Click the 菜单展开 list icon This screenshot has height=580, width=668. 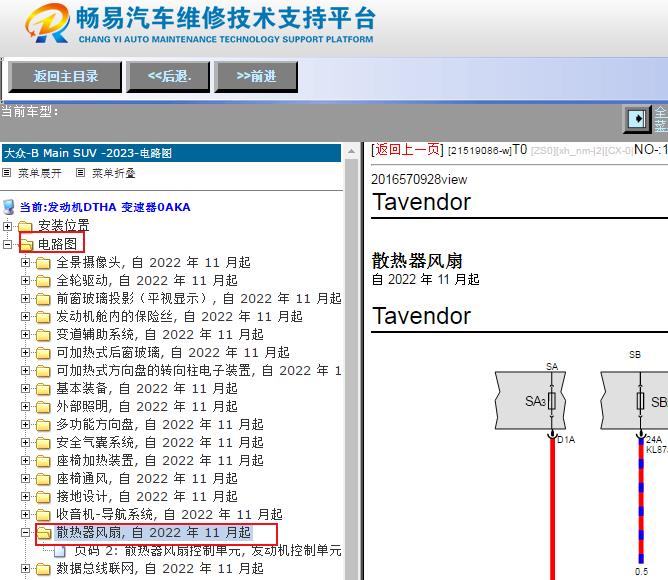pyautogui.click(x=6, y=173)
